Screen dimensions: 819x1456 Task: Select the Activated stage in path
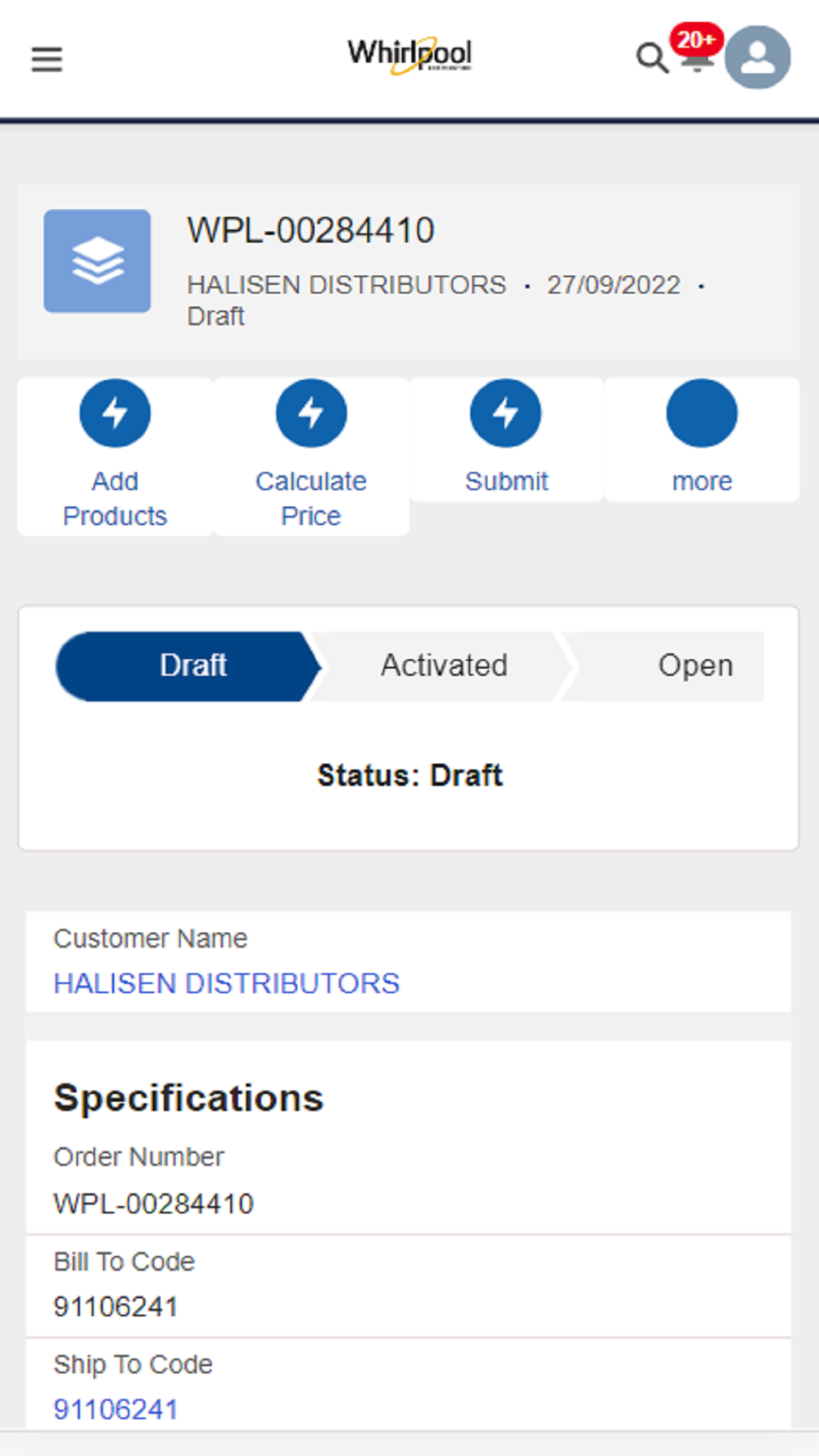point(443,666)
